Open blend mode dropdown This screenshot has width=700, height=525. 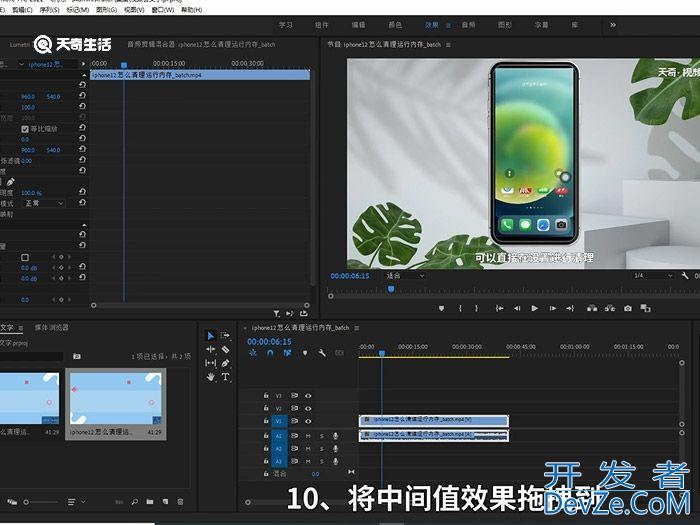click(44, 204)
